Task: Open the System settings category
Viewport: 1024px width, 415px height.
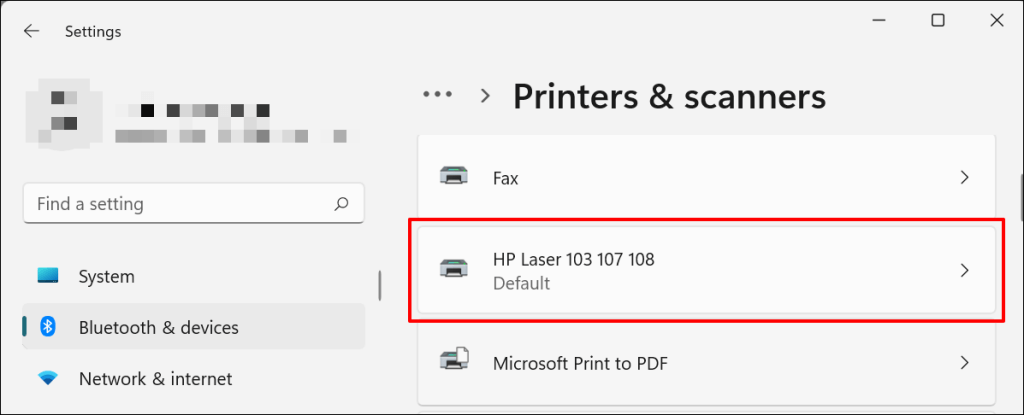Action: (x=106, y=276)
